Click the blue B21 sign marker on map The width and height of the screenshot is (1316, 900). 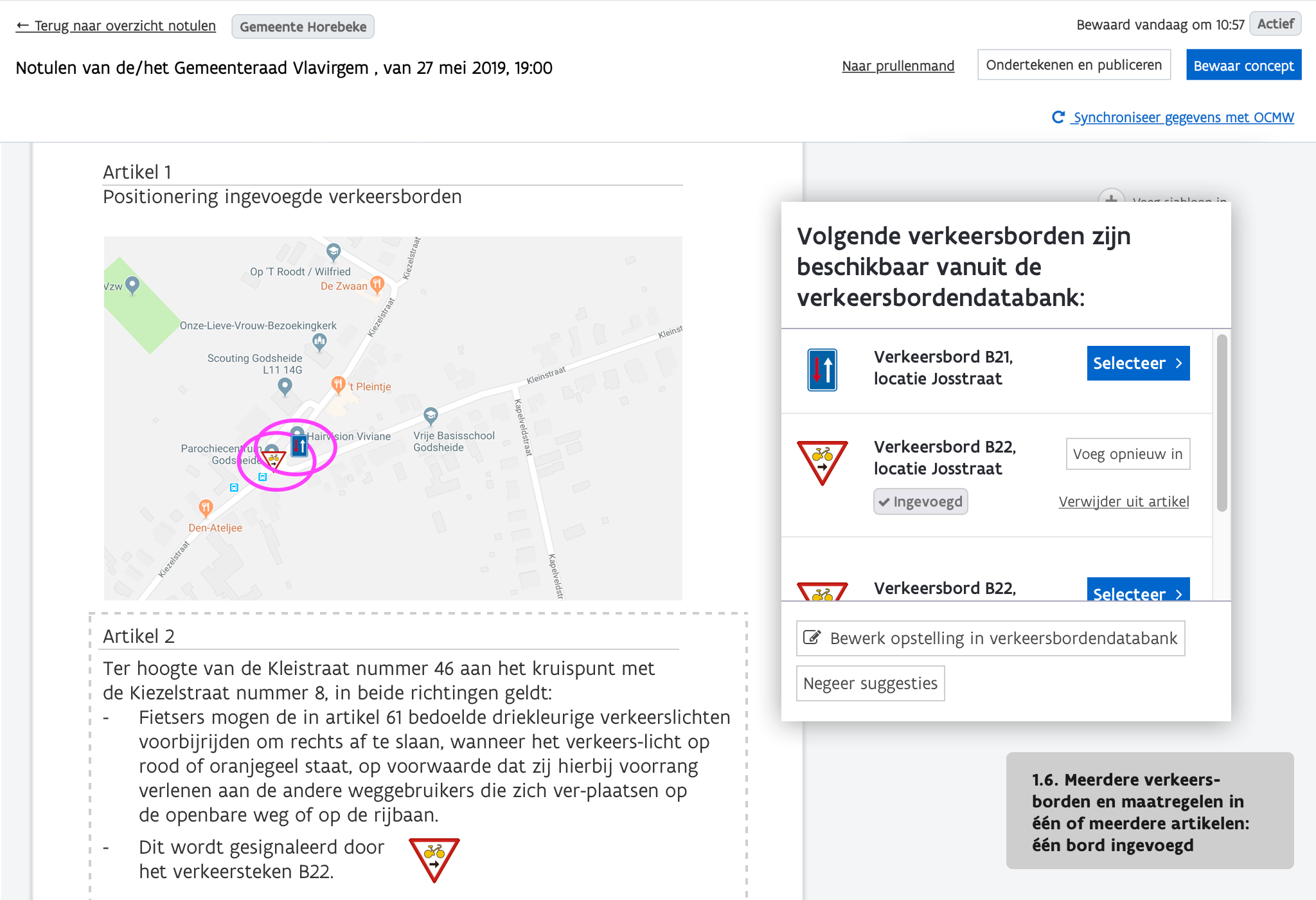[x=299, y=446]
